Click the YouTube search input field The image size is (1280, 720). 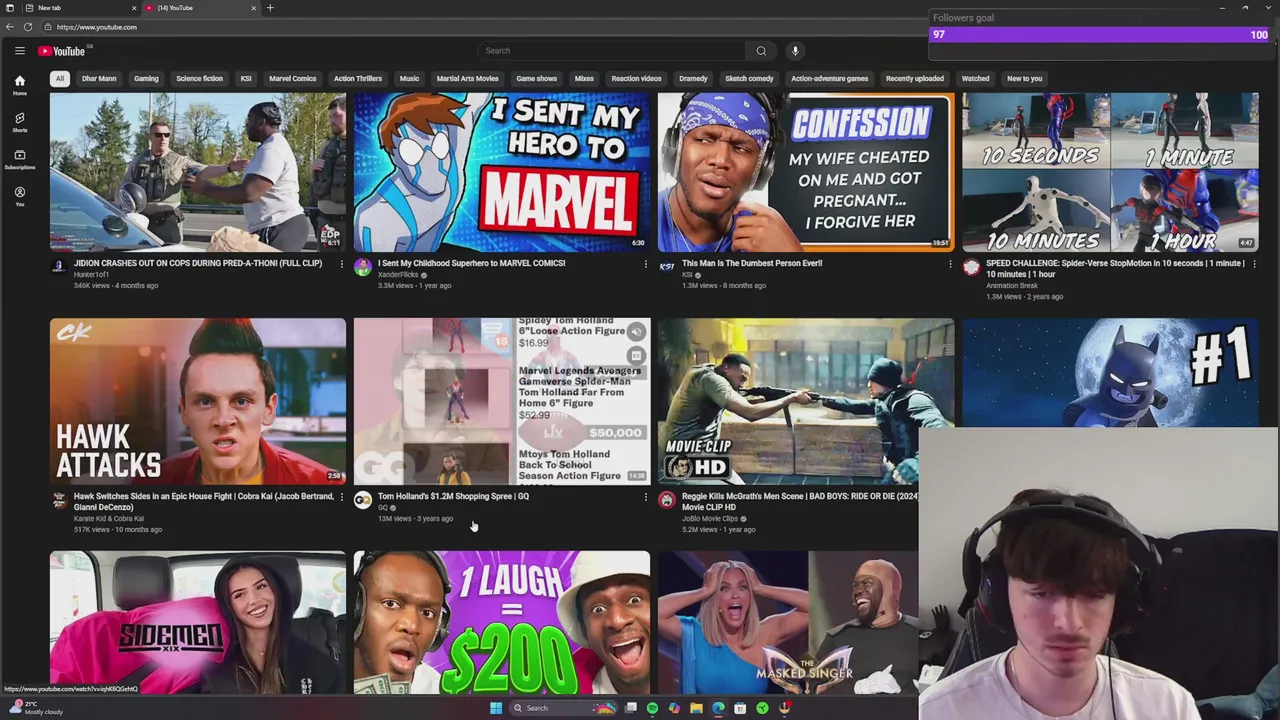pyautogui.click(x=612, y=51)
